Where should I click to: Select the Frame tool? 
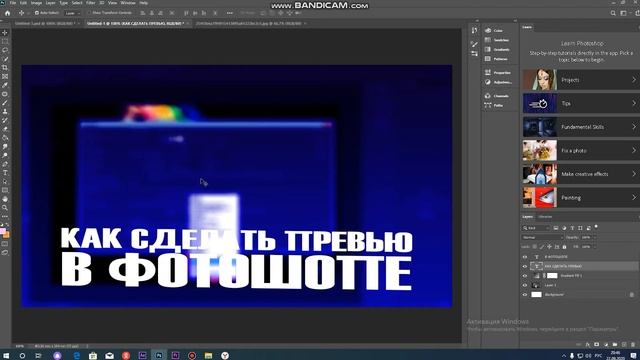[x=5, y=76]
